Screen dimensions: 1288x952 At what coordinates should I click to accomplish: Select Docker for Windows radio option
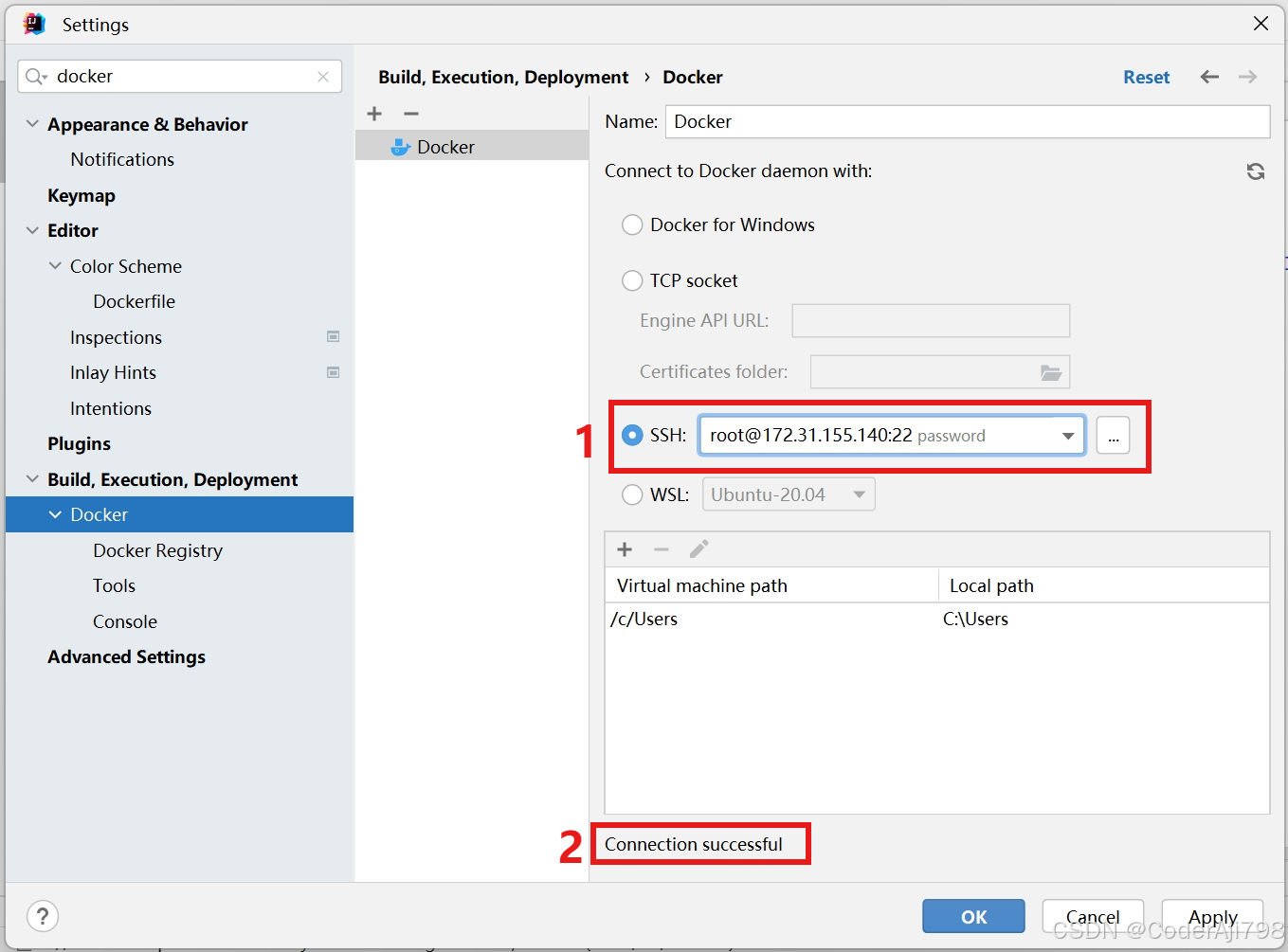[x=632, y=225]
